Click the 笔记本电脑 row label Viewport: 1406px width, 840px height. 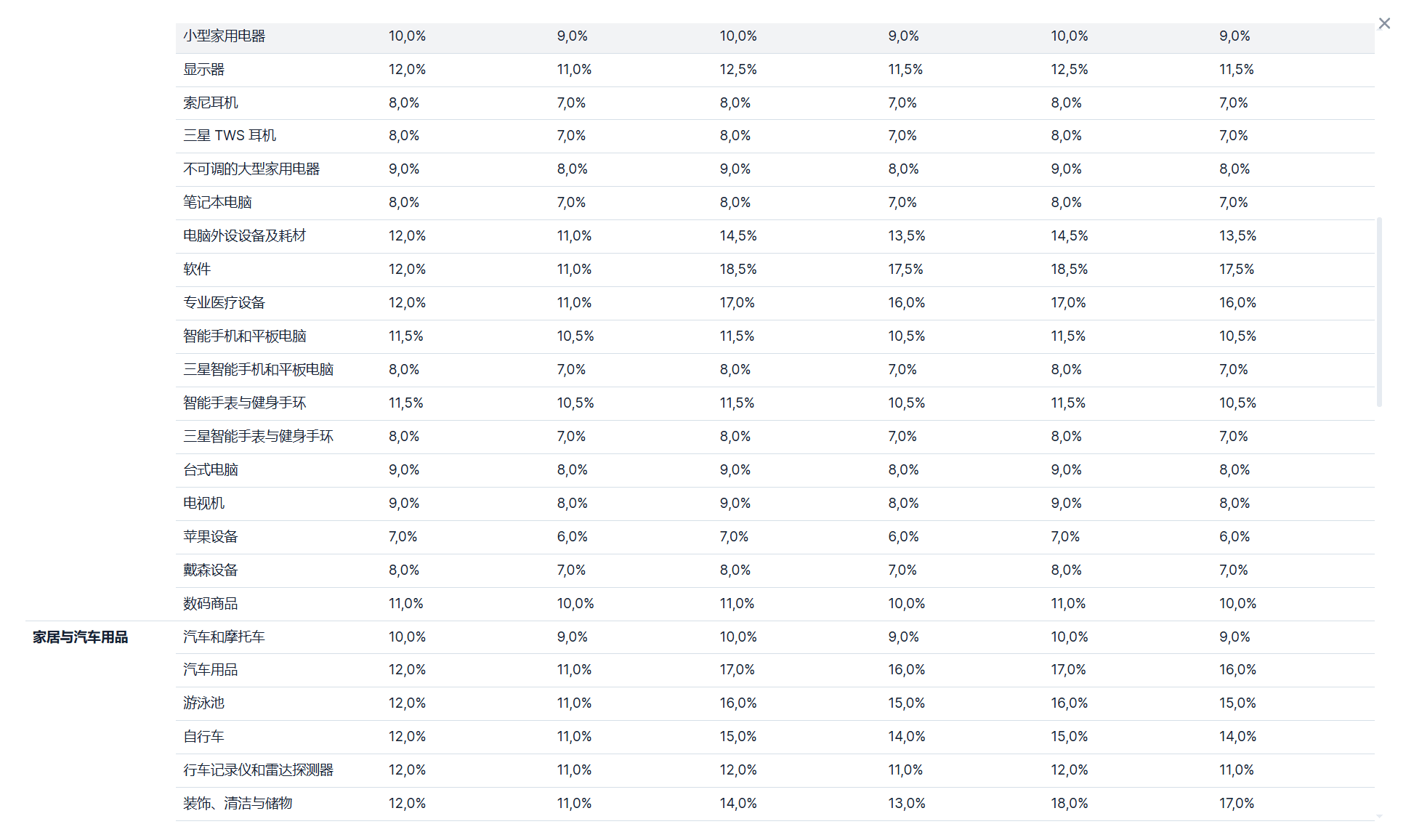coord(217,203)
